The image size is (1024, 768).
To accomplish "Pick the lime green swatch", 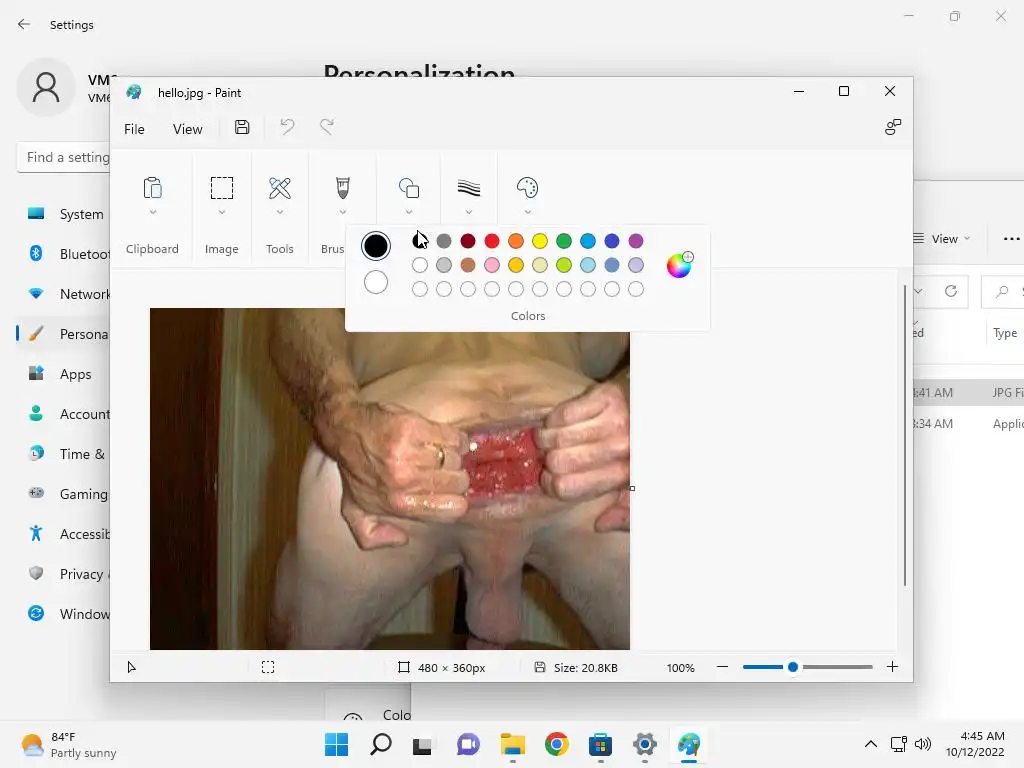I will (564, 264).
